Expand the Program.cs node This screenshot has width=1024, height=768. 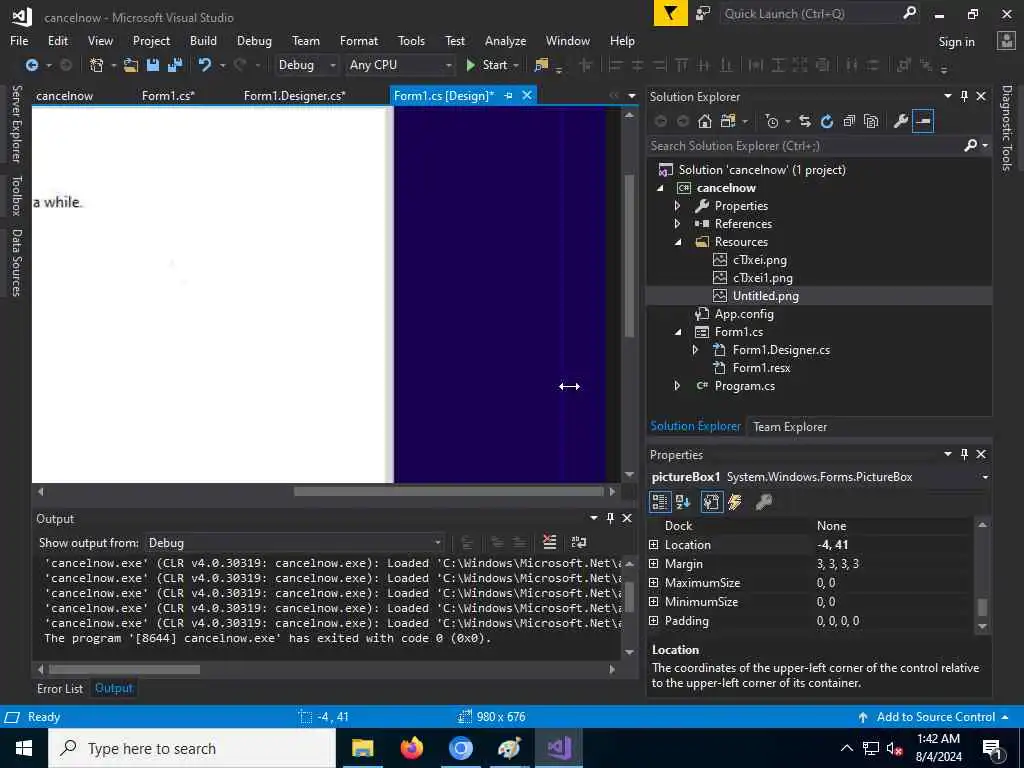click(677, 386)
